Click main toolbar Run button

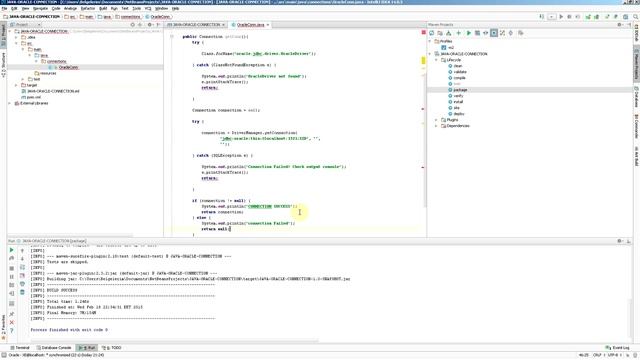(x=561, y=17)
